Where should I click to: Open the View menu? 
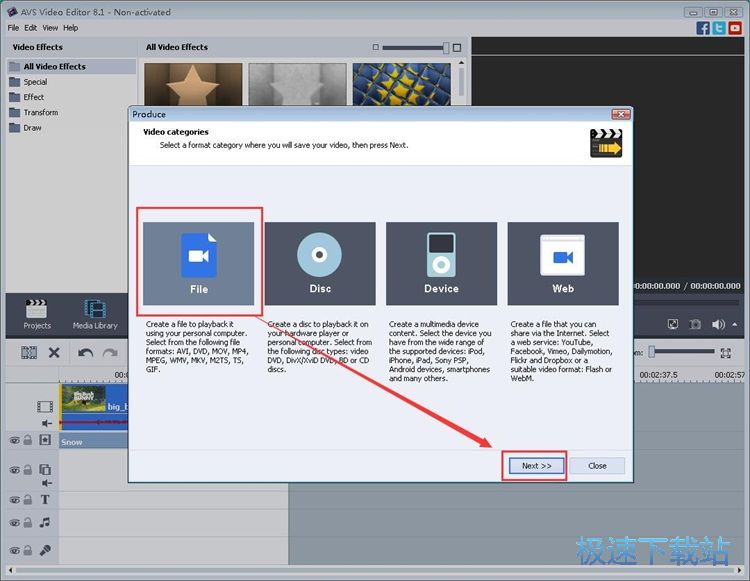(50, 28)
